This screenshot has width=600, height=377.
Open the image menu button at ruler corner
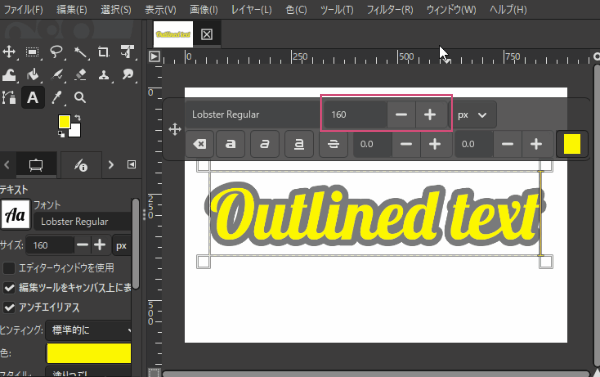(154, 57)
